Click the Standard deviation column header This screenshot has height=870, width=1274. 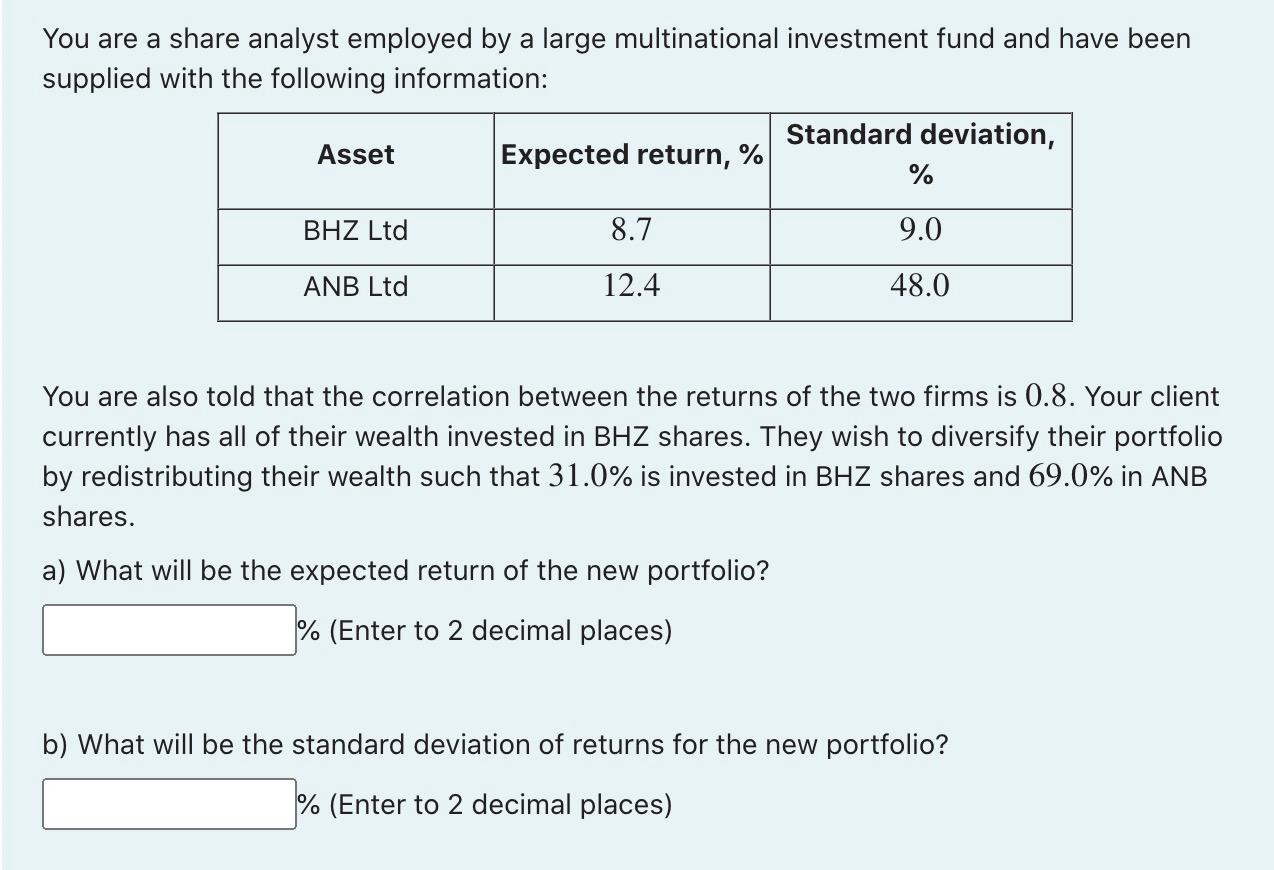(x=920, y=155)
